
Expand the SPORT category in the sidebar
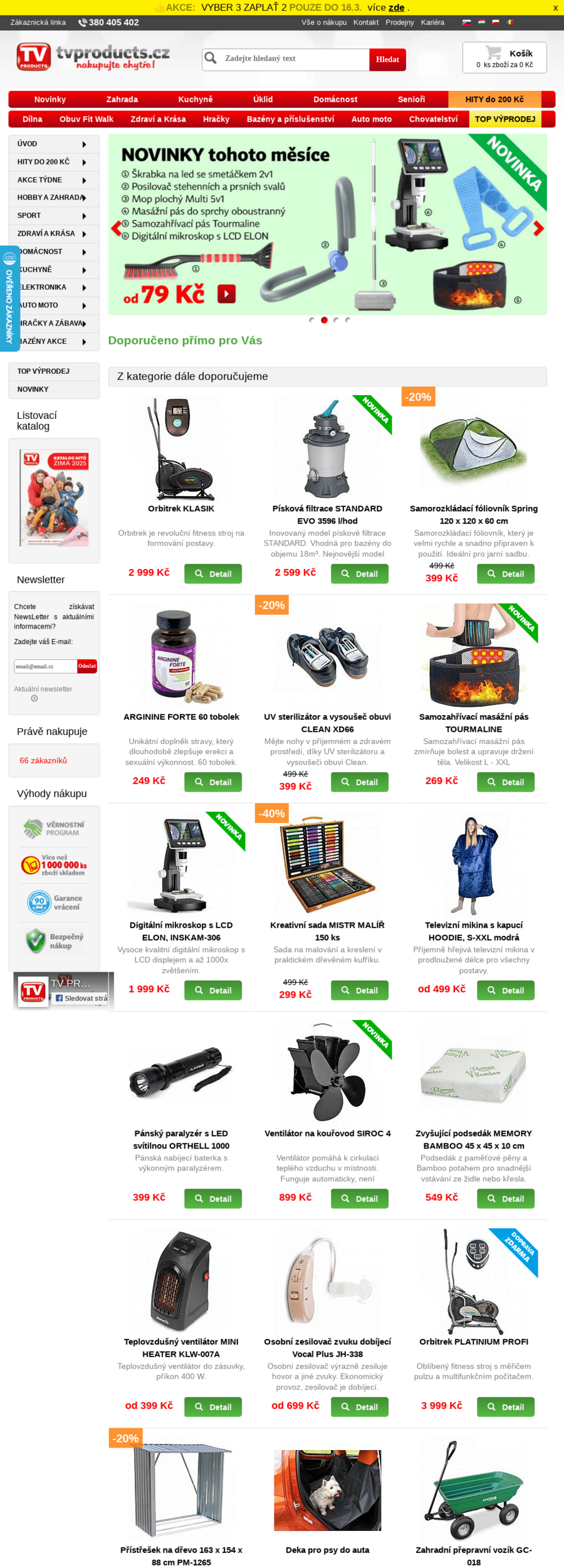coord(54,216)
